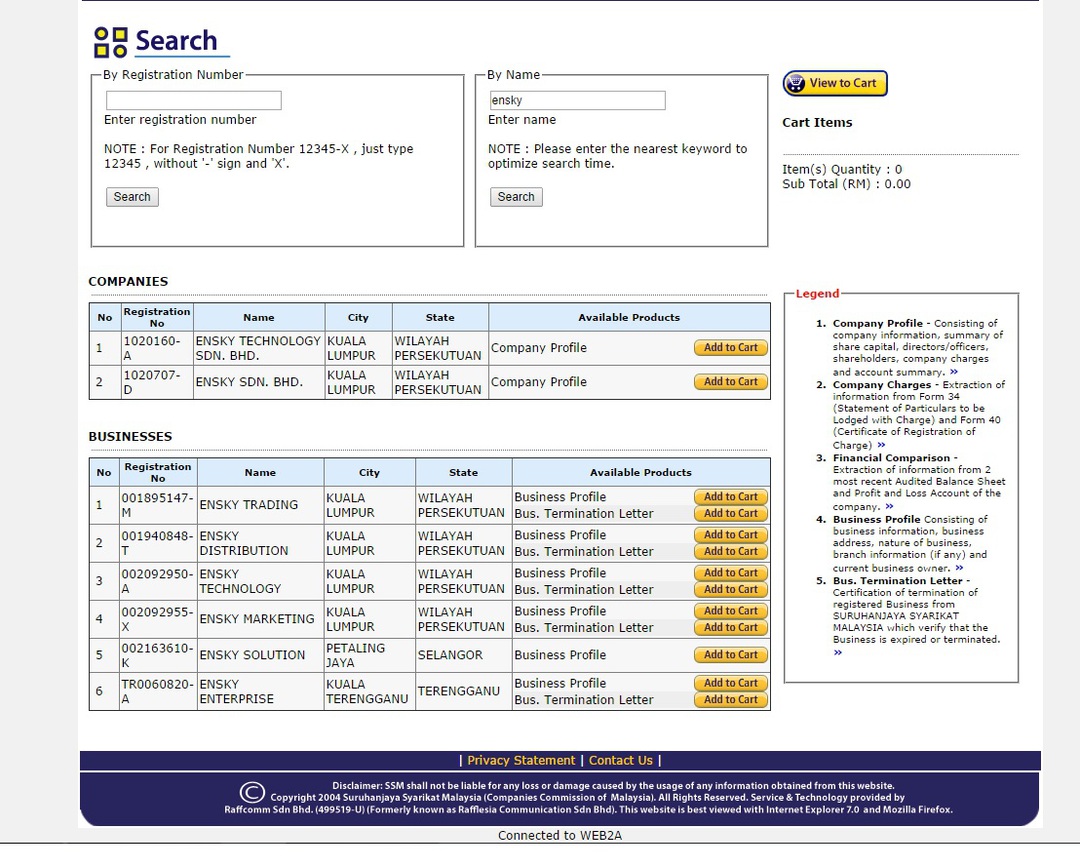Add ENSKY SDN. BHD. Company Profile to cart

(731, 382)
